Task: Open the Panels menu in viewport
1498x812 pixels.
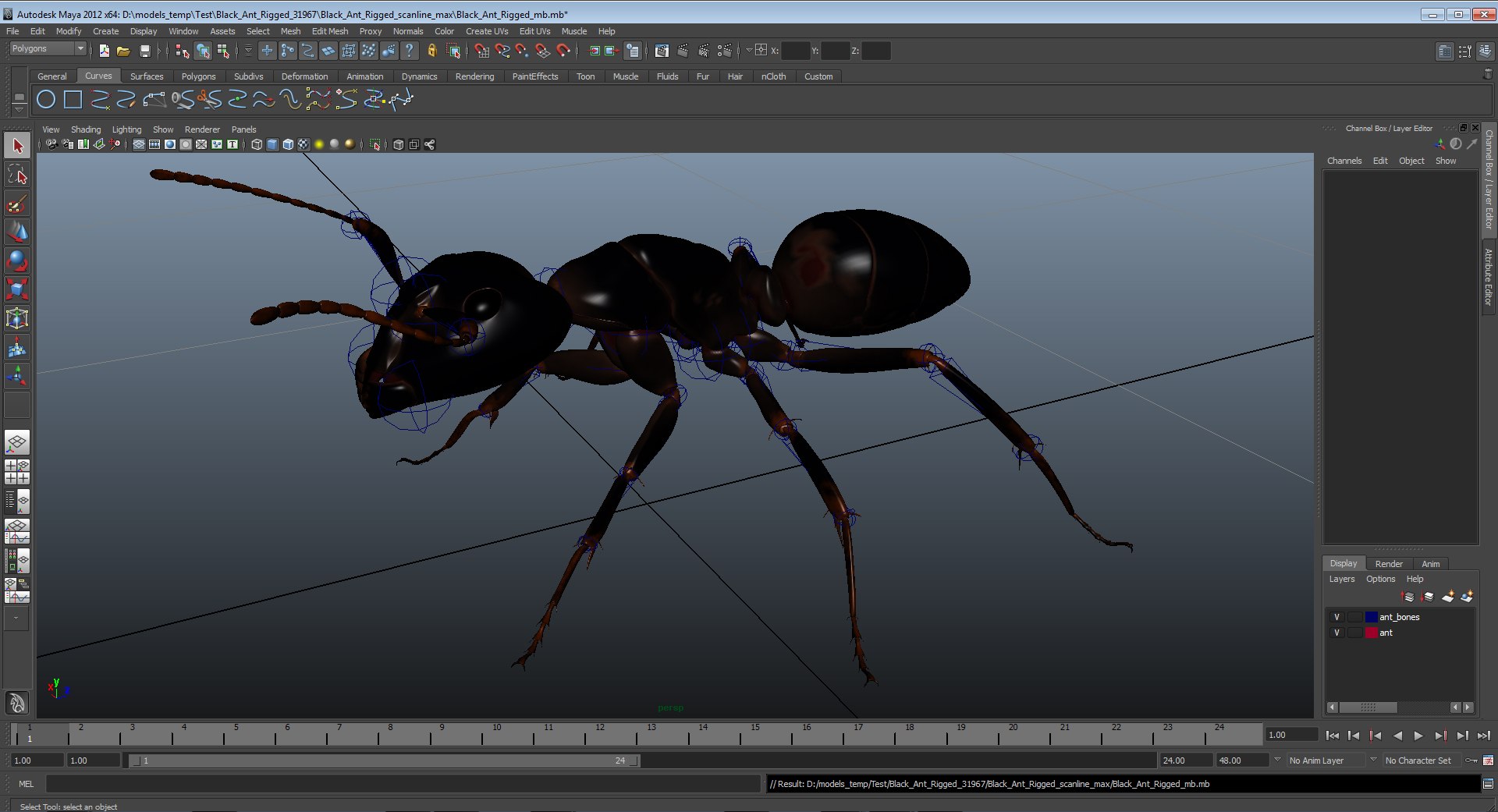Action: coord(243,129)
